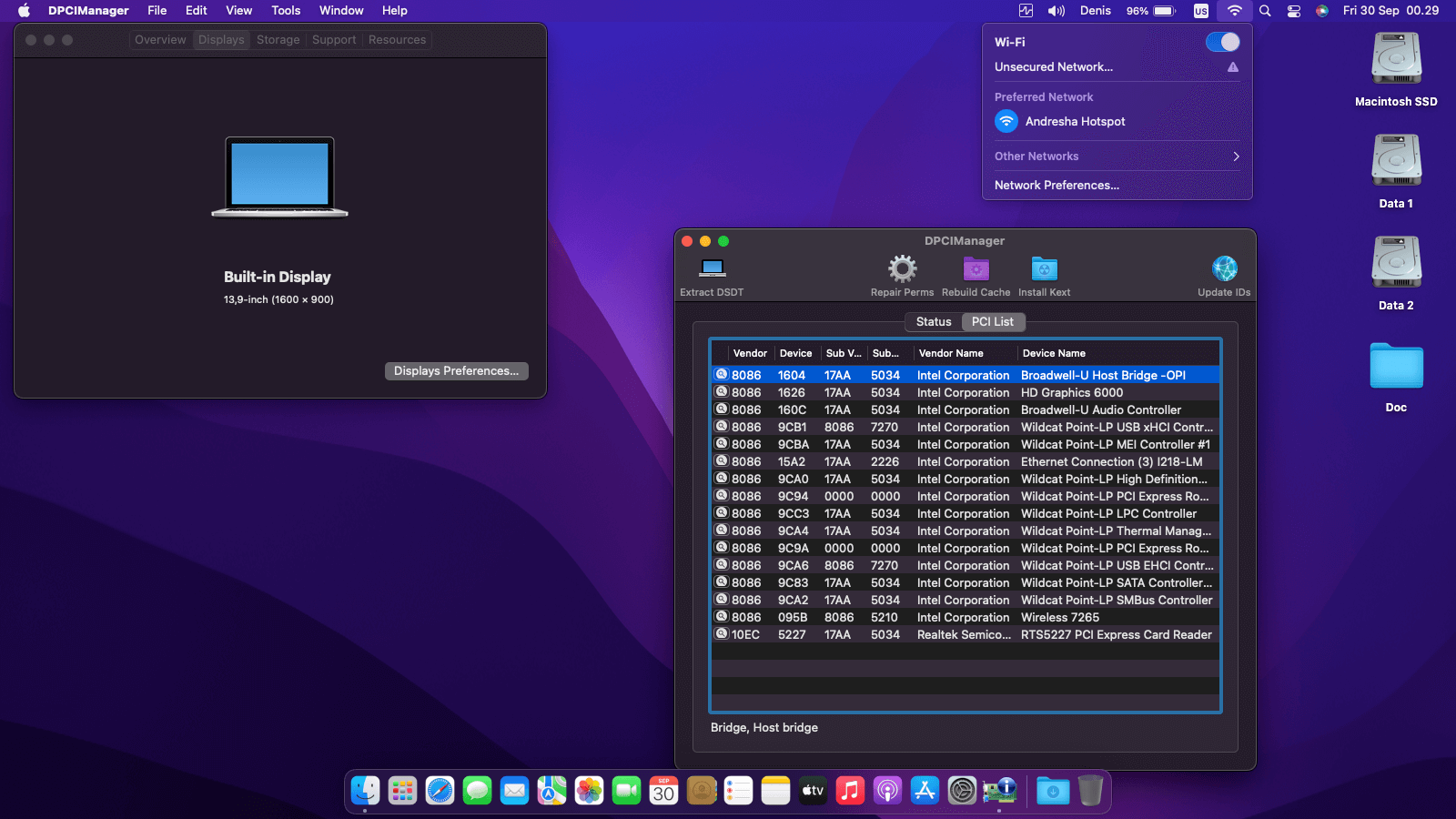Launch Safari from the dock

pos(440,791)
